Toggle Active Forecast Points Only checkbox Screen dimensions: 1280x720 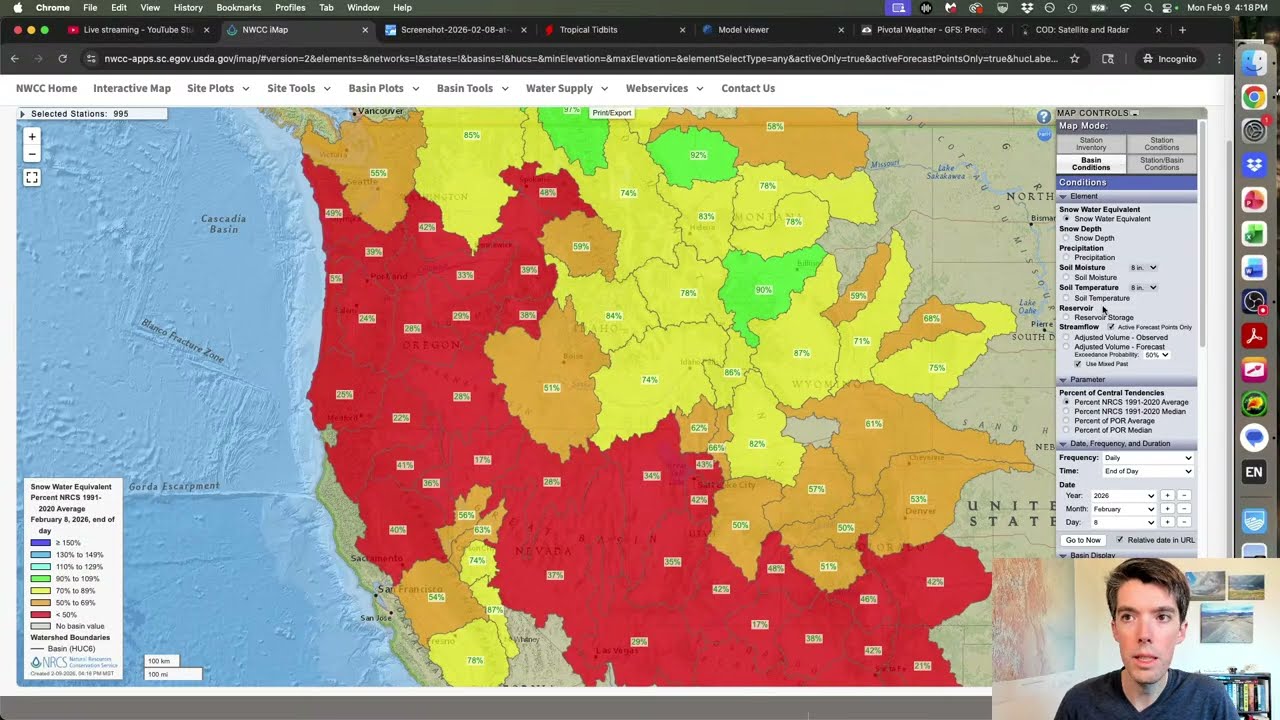(1111, 327)
